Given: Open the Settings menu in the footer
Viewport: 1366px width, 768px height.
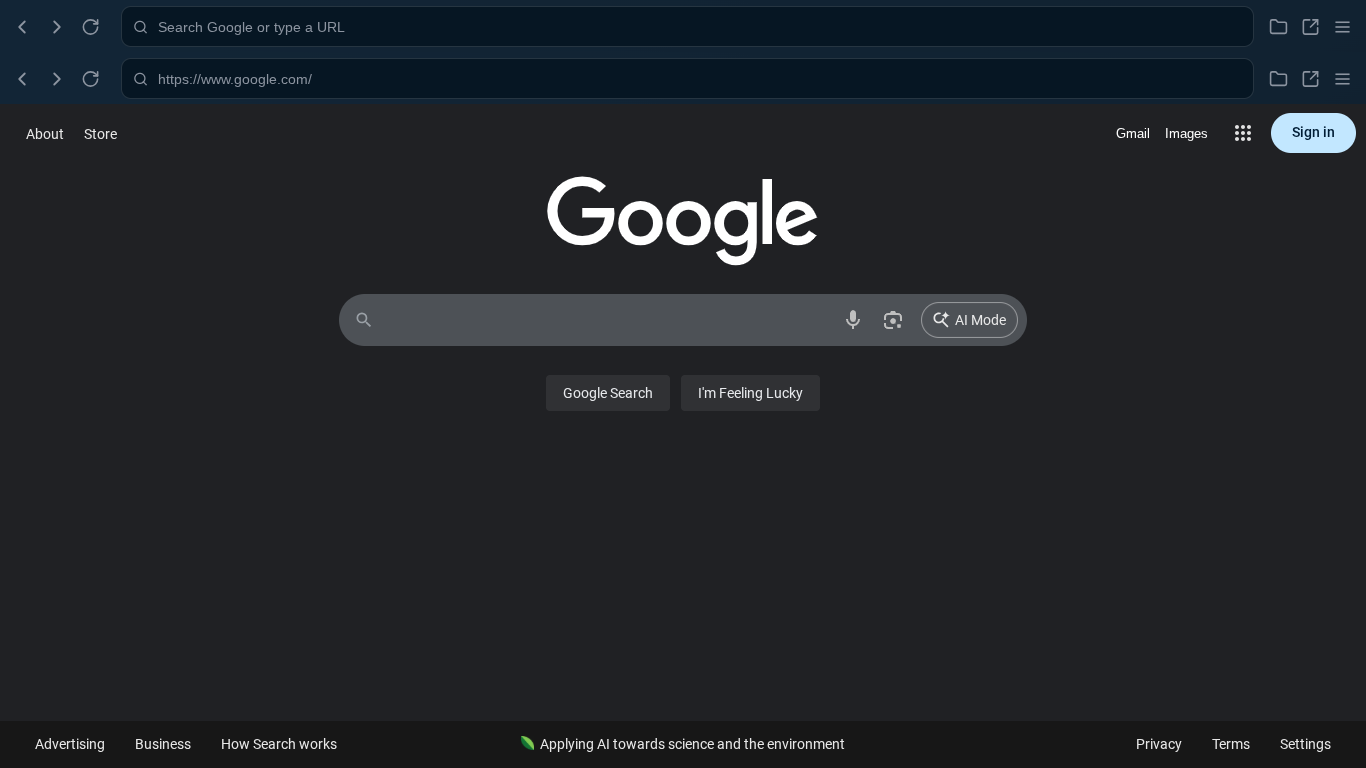Looking at the screenshot, I should tap(1305, 744).
